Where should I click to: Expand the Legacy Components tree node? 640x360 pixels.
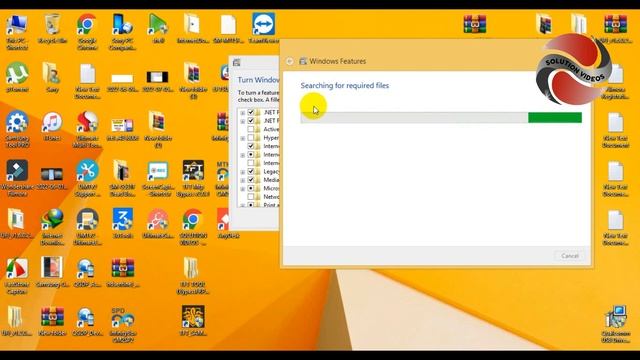242,172
